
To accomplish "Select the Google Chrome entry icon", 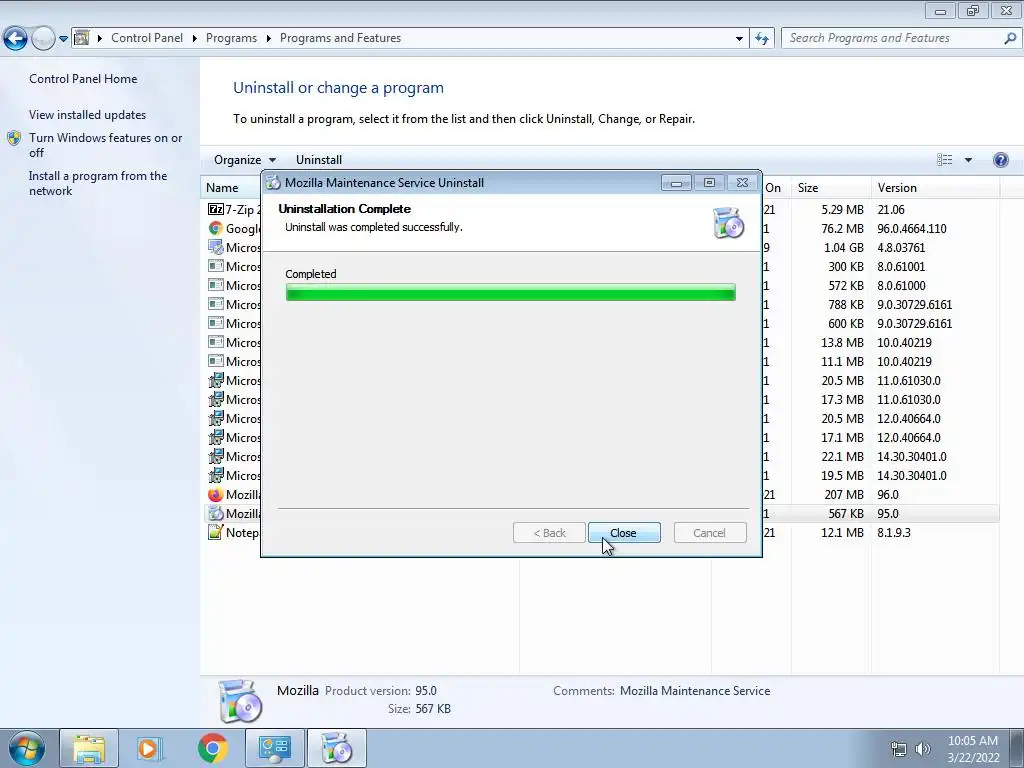I will tap(216, 229).
